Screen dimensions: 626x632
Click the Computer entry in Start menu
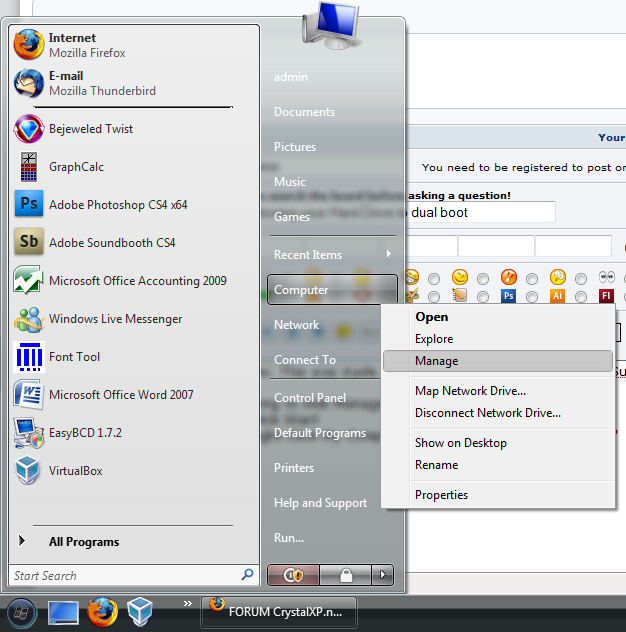click(332, 289)
